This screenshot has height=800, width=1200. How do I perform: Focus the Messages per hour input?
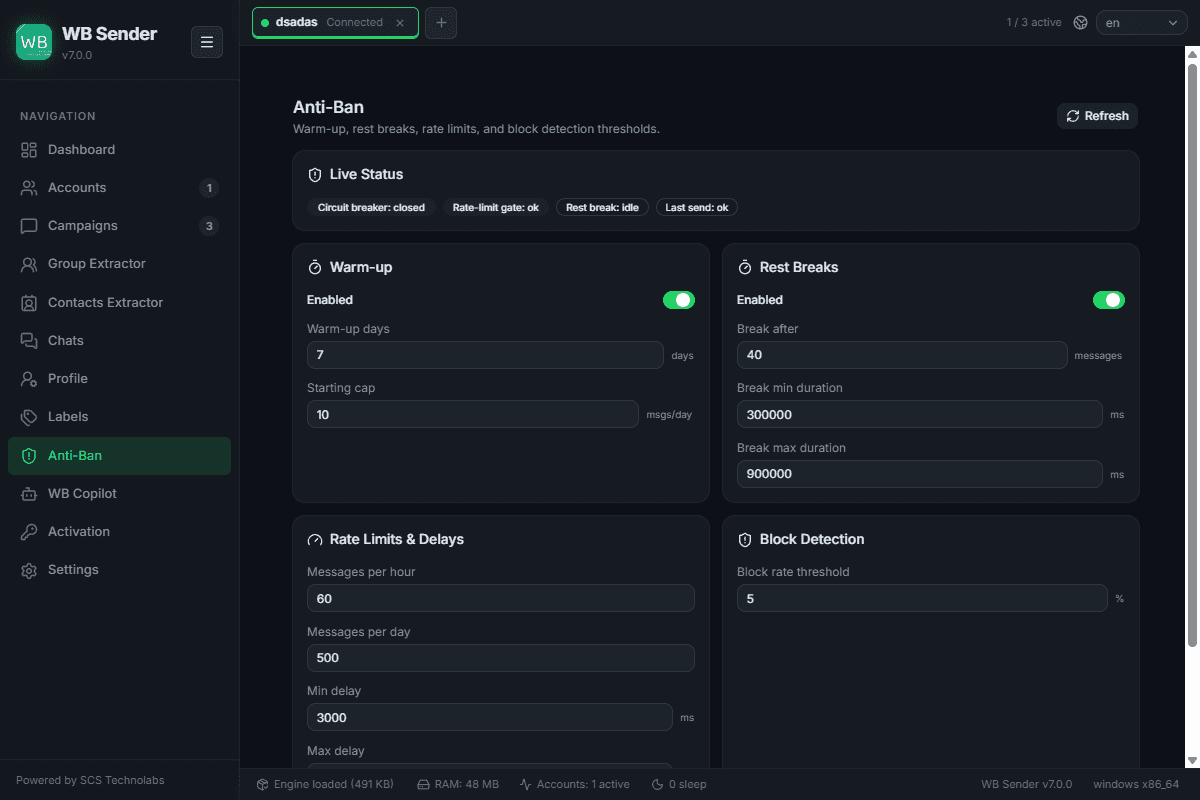click(501, 598)
